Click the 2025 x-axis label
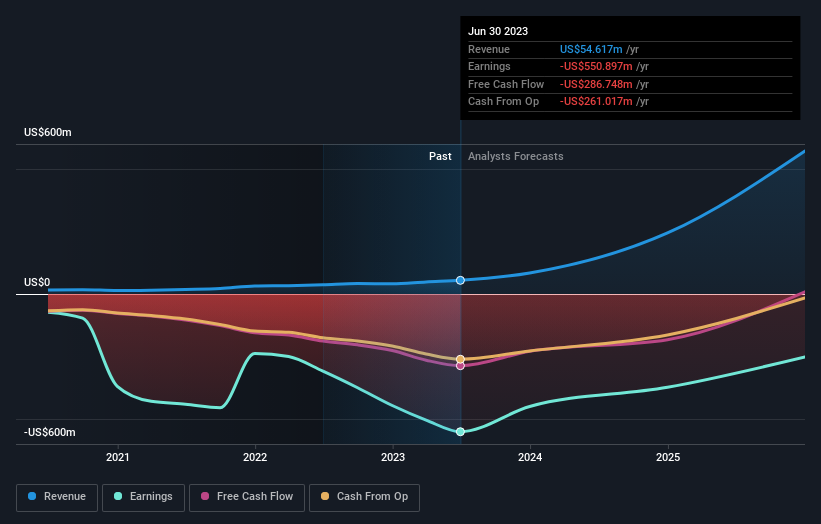The height and width of the screenshot is (524, 821). (668, 457)
